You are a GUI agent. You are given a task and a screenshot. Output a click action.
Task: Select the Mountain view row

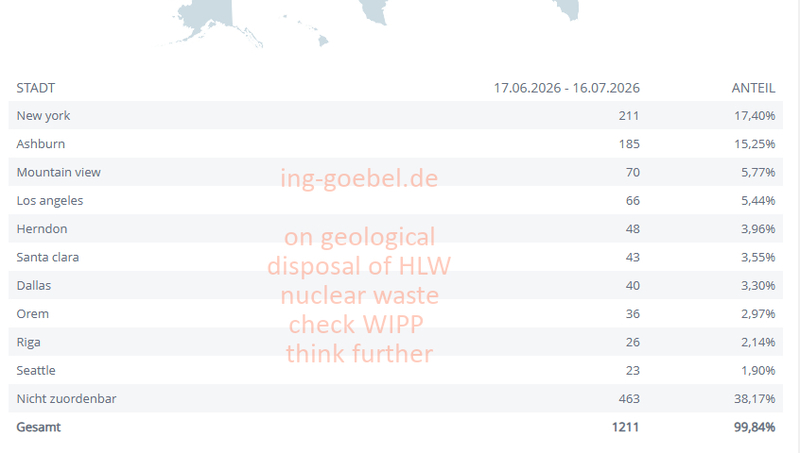395,172
